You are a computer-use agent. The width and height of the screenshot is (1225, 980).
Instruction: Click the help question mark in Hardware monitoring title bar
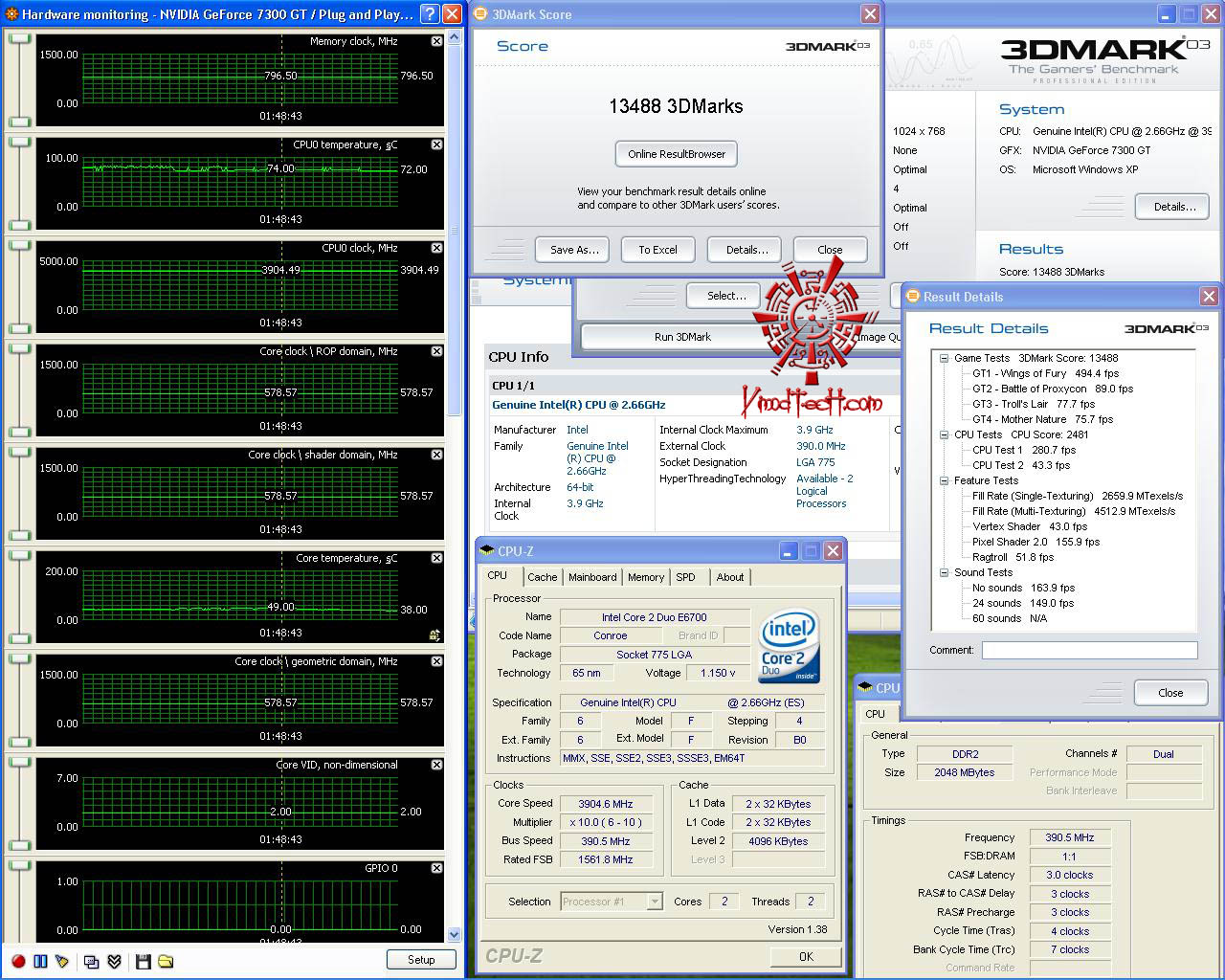[x=430, y=14]
